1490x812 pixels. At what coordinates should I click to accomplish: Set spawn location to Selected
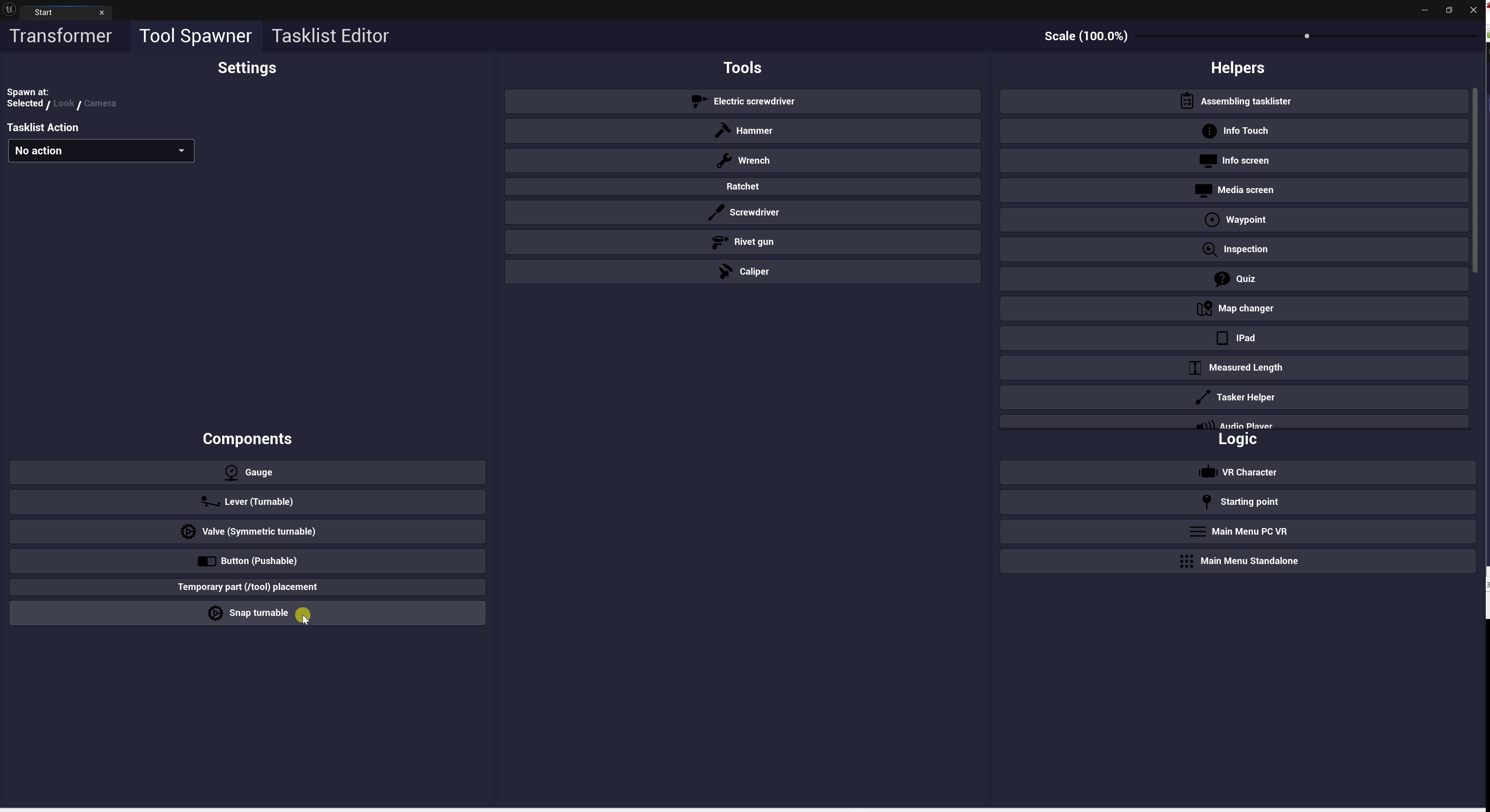coord(25,104)
